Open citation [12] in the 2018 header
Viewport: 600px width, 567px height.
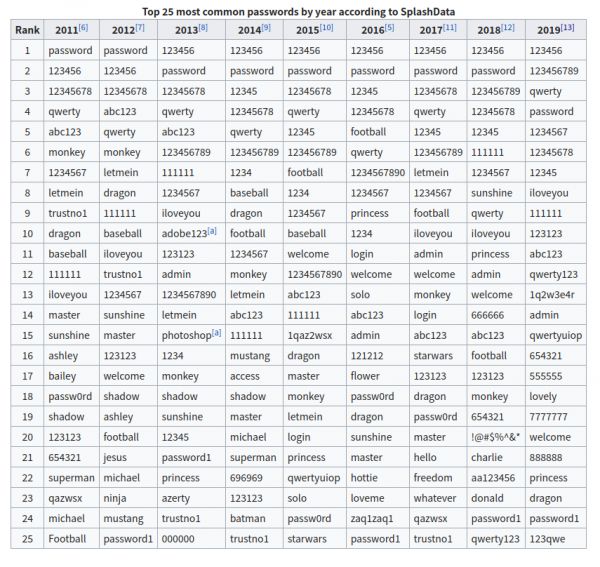tap(508, 27)
